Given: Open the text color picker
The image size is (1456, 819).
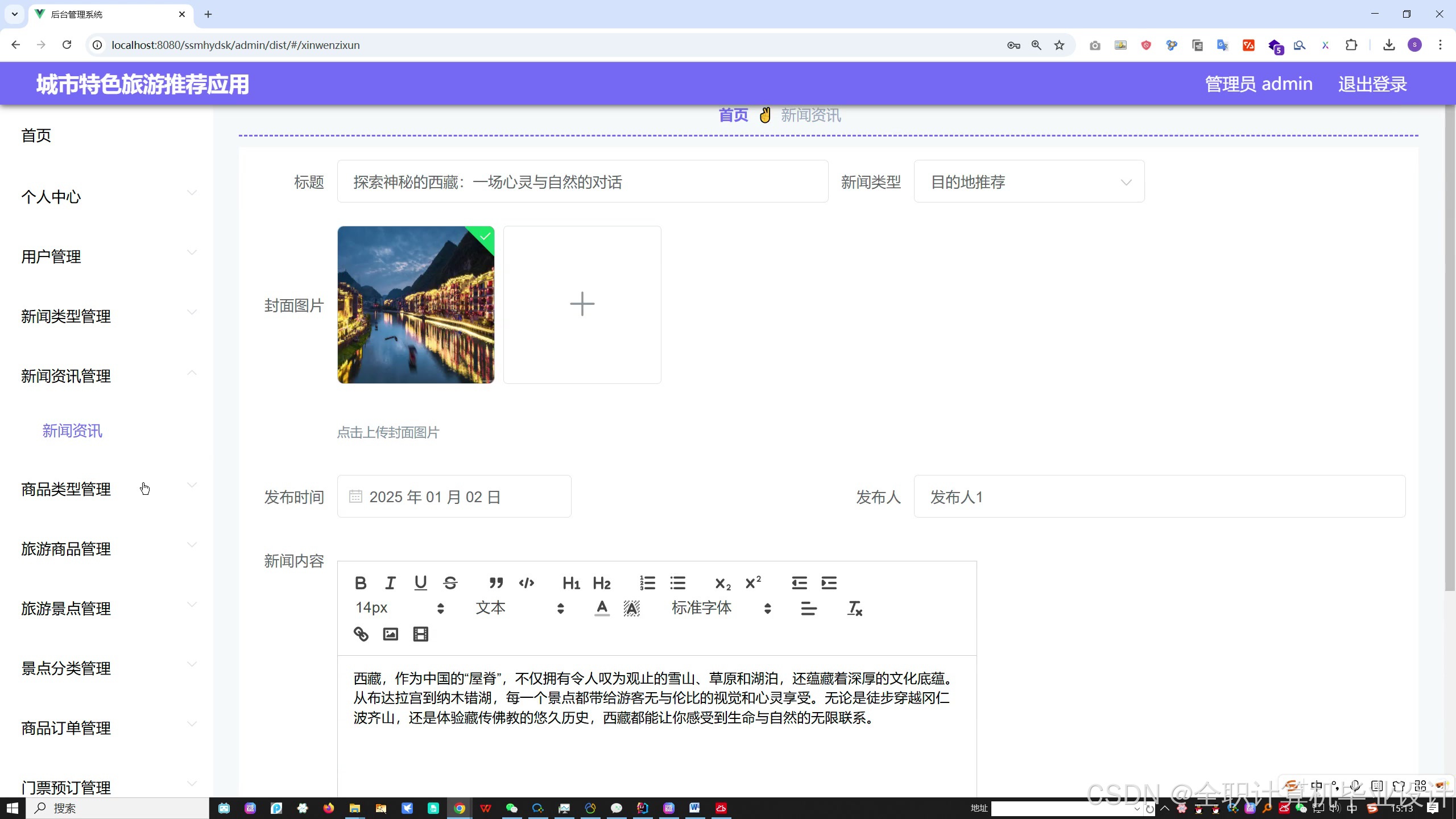Looking at the screenshot, I should click(602, 609).
